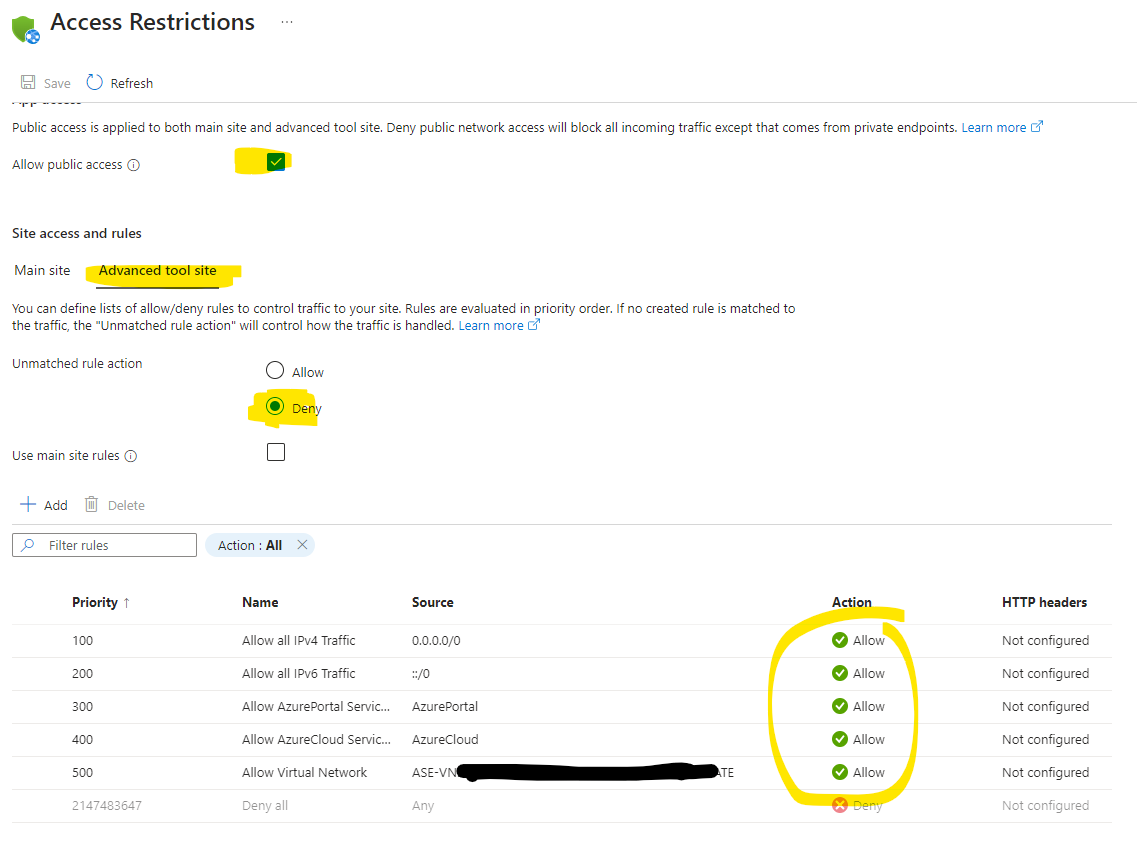
Task: Click the 0.0.0.0/0 source value
Action: [436, 641]
